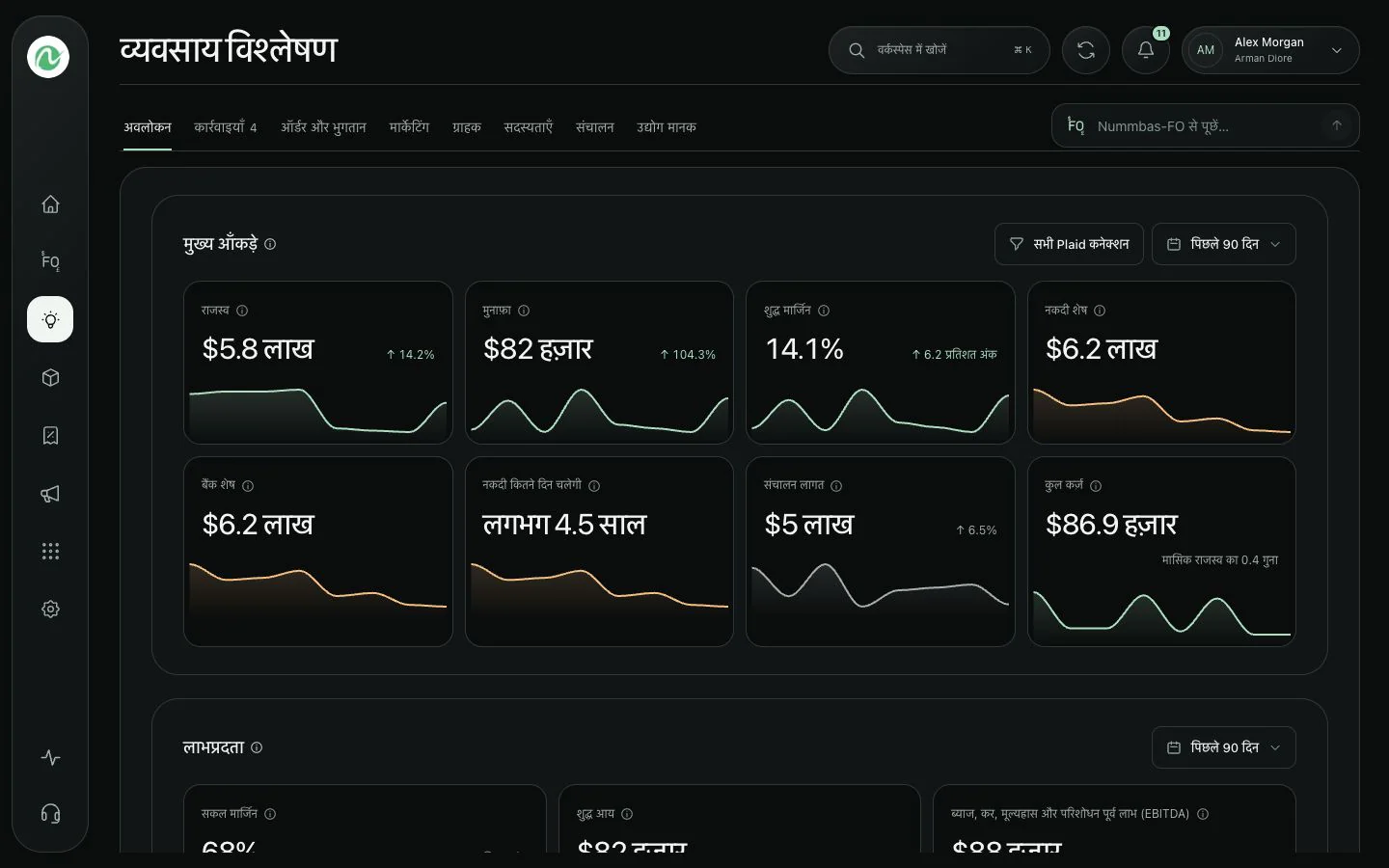Click info icon next to मुनाफ़ा
The width and height of the screenshot is (1389, 868).
(524, 311)
